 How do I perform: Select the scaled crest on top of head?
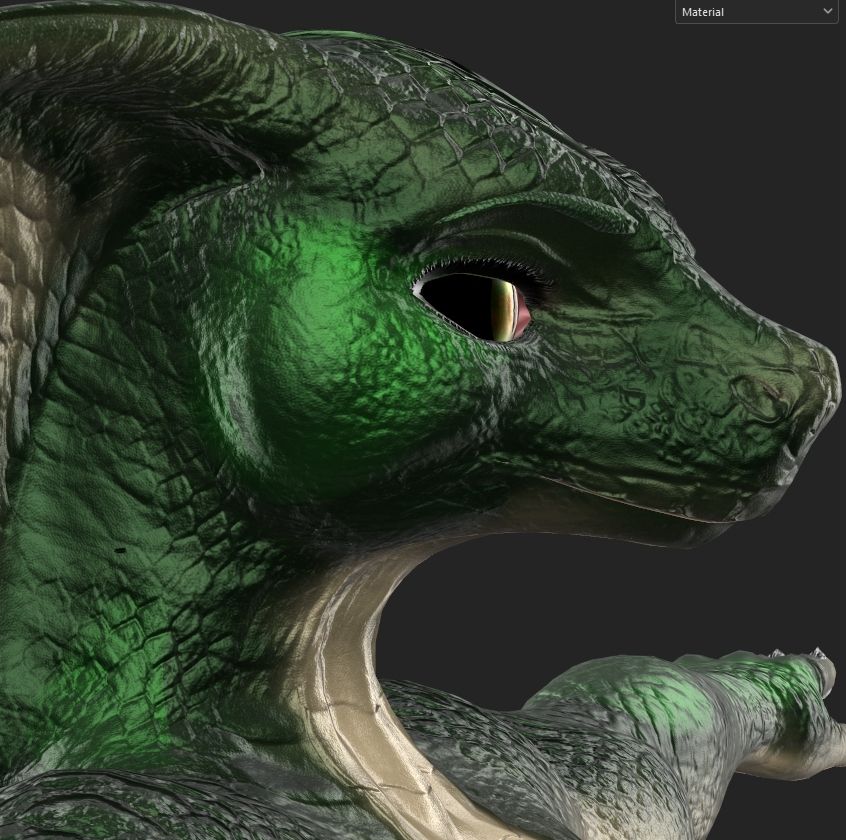click(400, 70)
